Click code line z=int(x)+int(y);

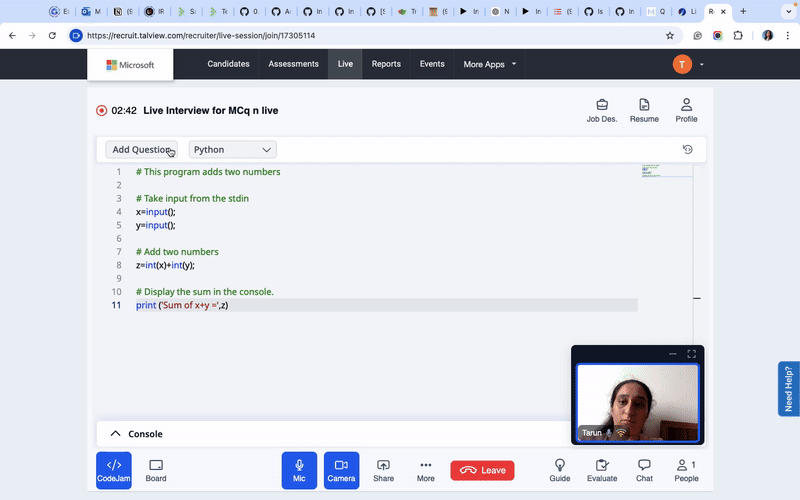click(x=165, y=265)
